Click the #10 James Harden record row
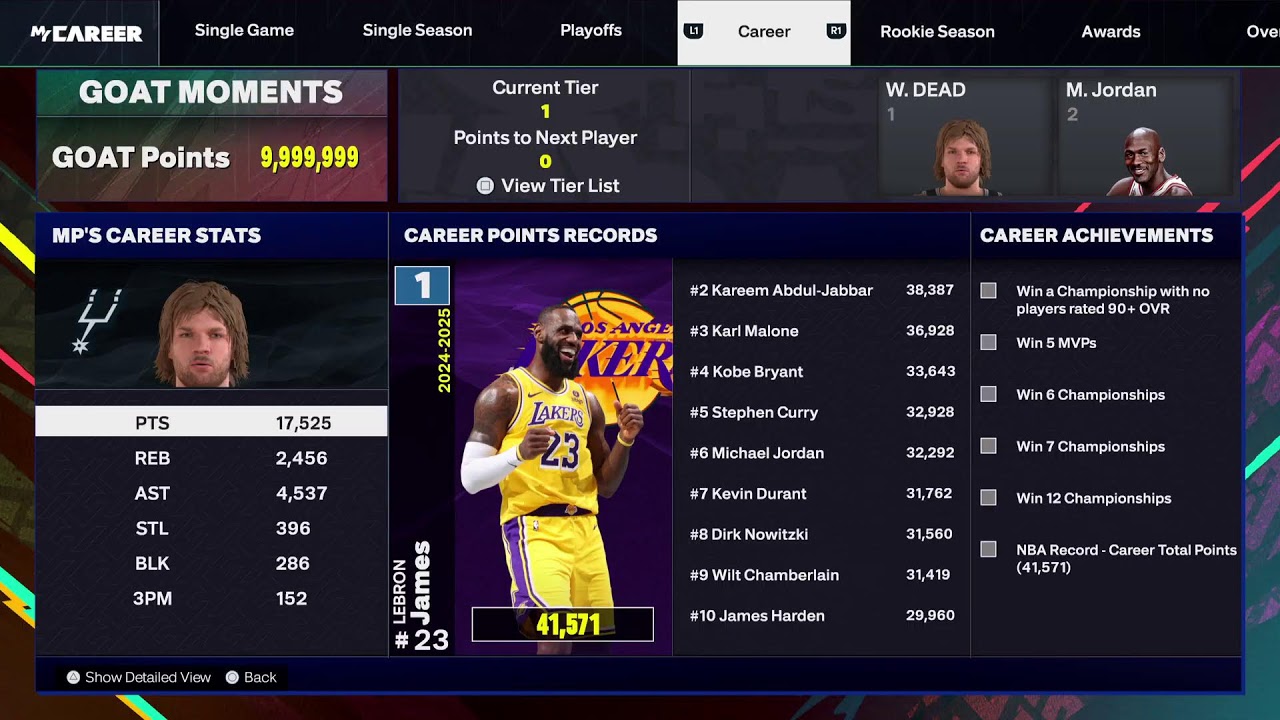The height and width of the screenshot is (720, 1280). click(x=822, y=615)
